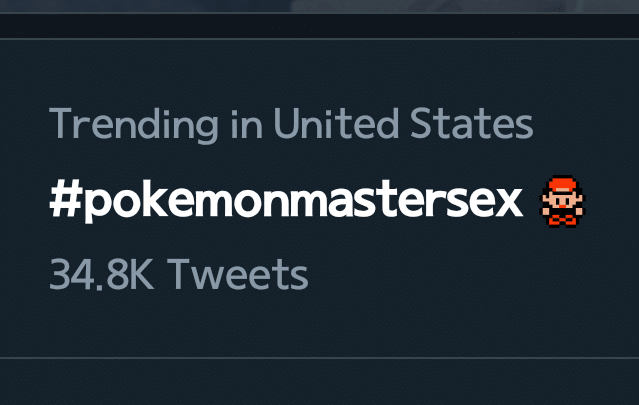
Task: Click the blank space right of 34.8K Tweets
Action: coord(450,273)
